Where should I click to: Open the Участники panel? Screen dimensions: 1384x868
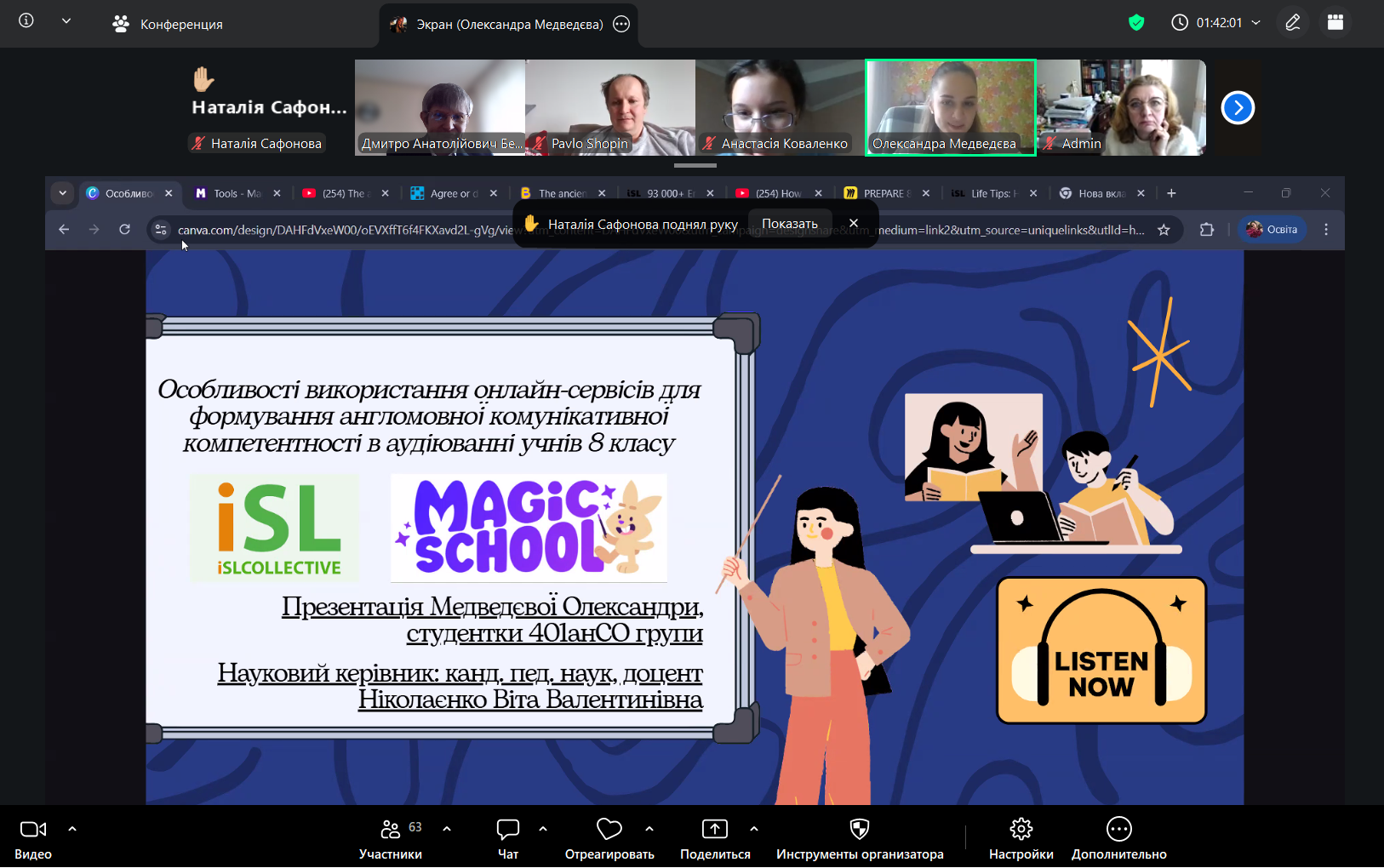[391, 838]
